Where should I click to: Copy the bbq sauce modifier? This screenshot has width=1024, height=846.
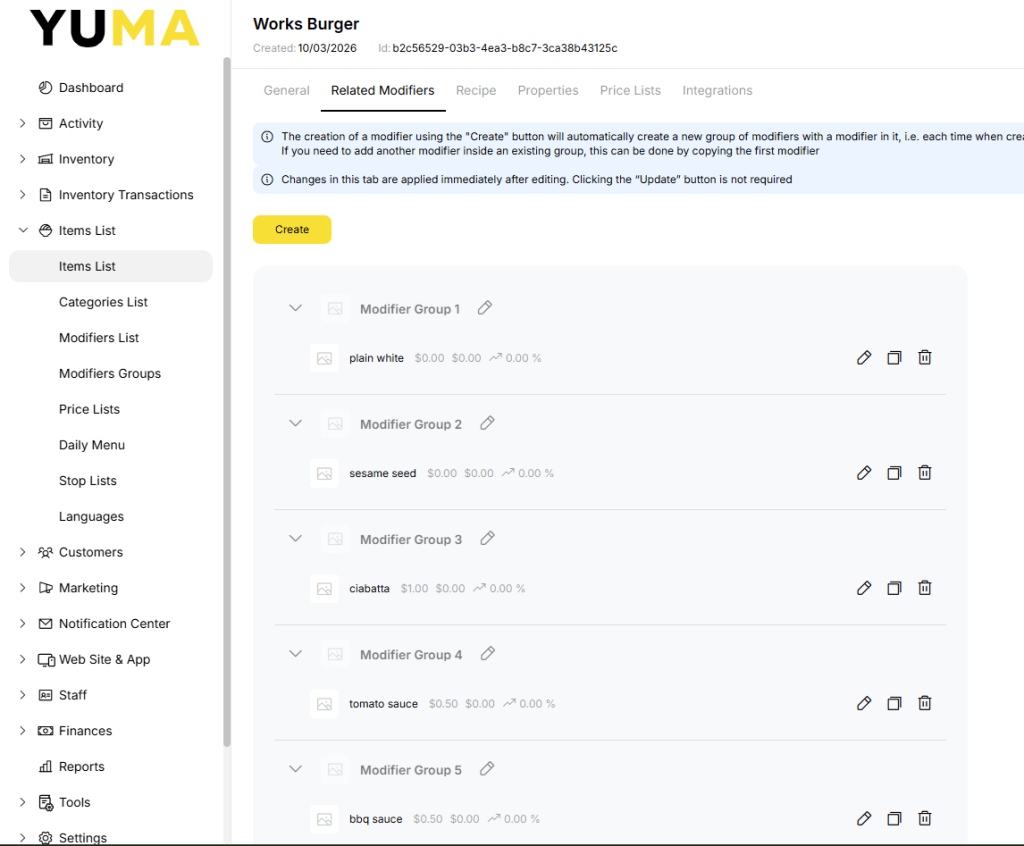coord(894,818)
